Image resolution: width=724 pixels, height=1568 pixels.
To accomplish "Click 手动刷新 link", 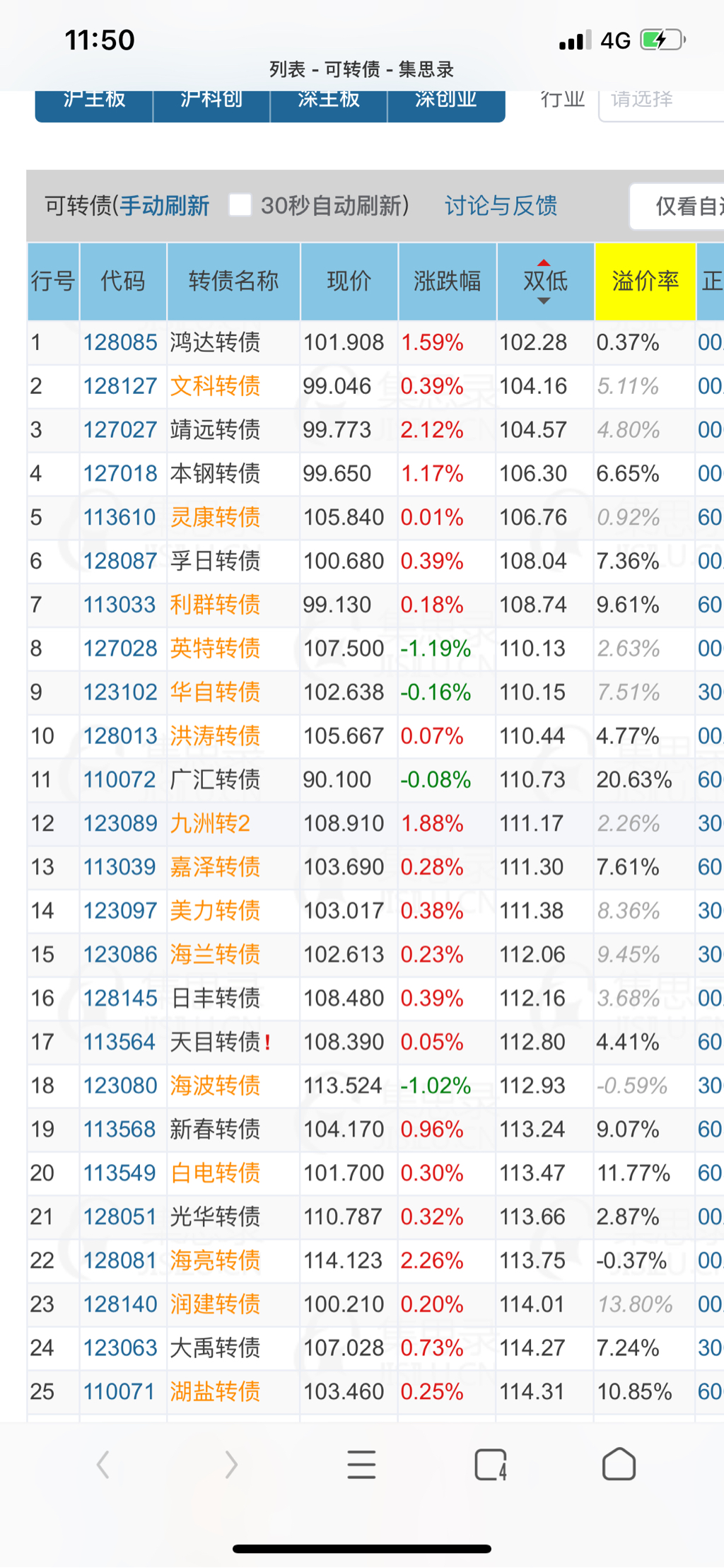I will (165, 206).
